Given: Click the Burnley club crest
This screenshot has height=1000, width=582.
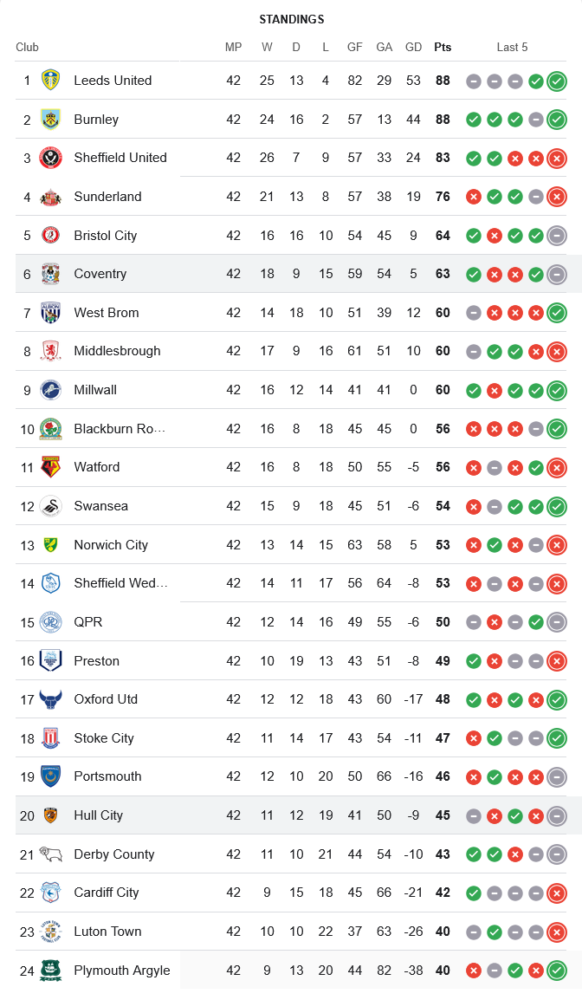Looking at the screenshot, I should coord(50,119).
